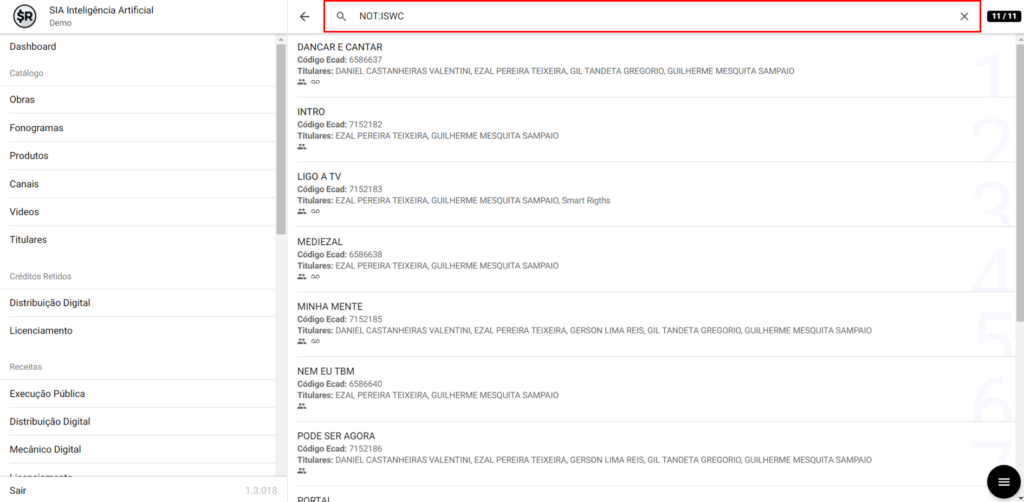
Task: Click the people icon under DANCAR E CANTAR
Action: [302, 82]
